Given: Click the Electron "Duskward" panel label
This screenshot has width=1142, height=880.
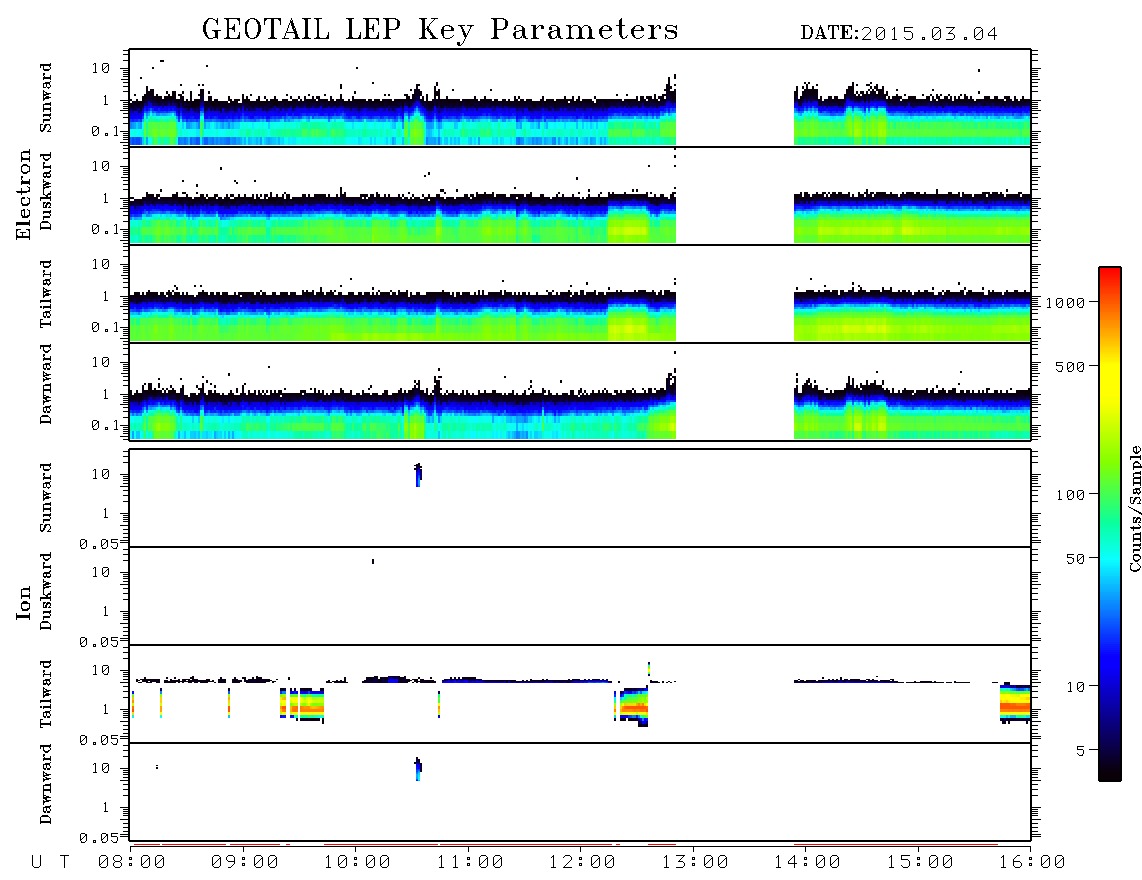Looking at the screenshot, I should tap(46, 191).
